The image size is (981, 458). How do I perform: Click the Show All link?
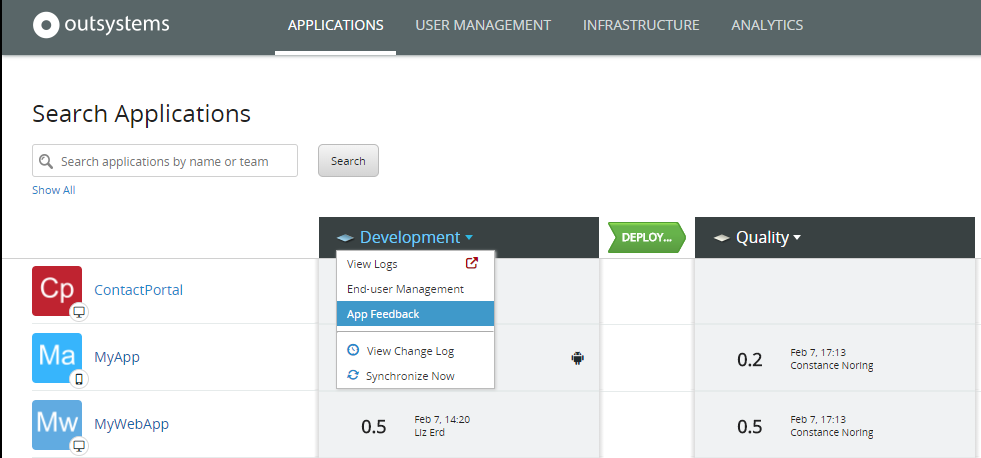(x=53, y=190)
